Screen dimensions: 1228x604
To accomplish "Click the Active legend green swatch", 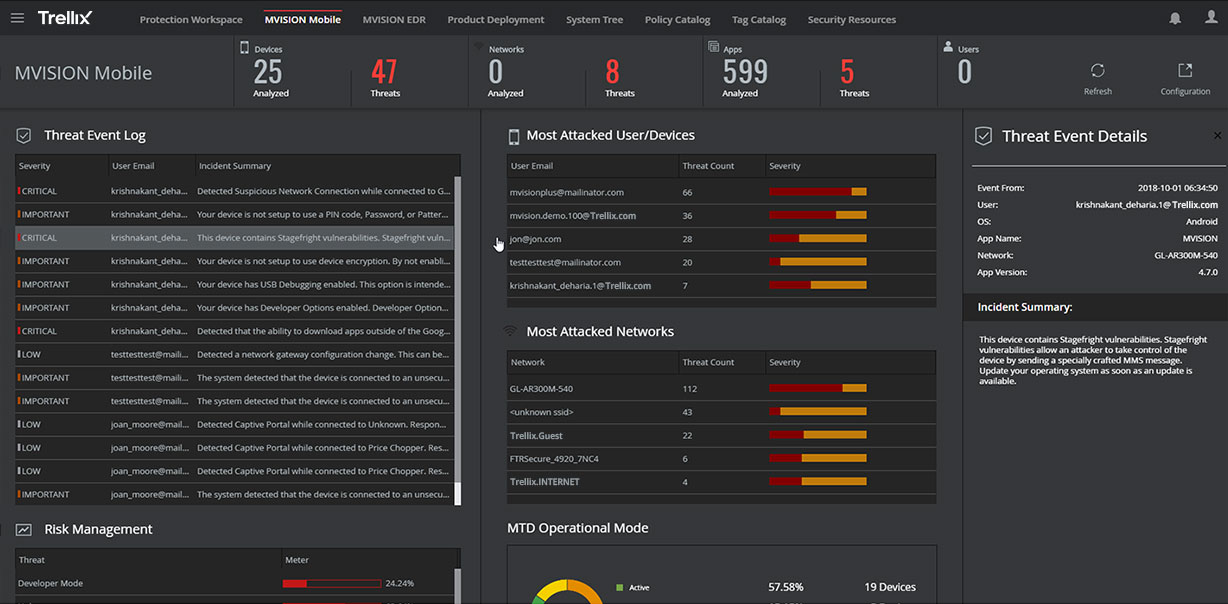I will pyautogui.click(x=620, y=587).
